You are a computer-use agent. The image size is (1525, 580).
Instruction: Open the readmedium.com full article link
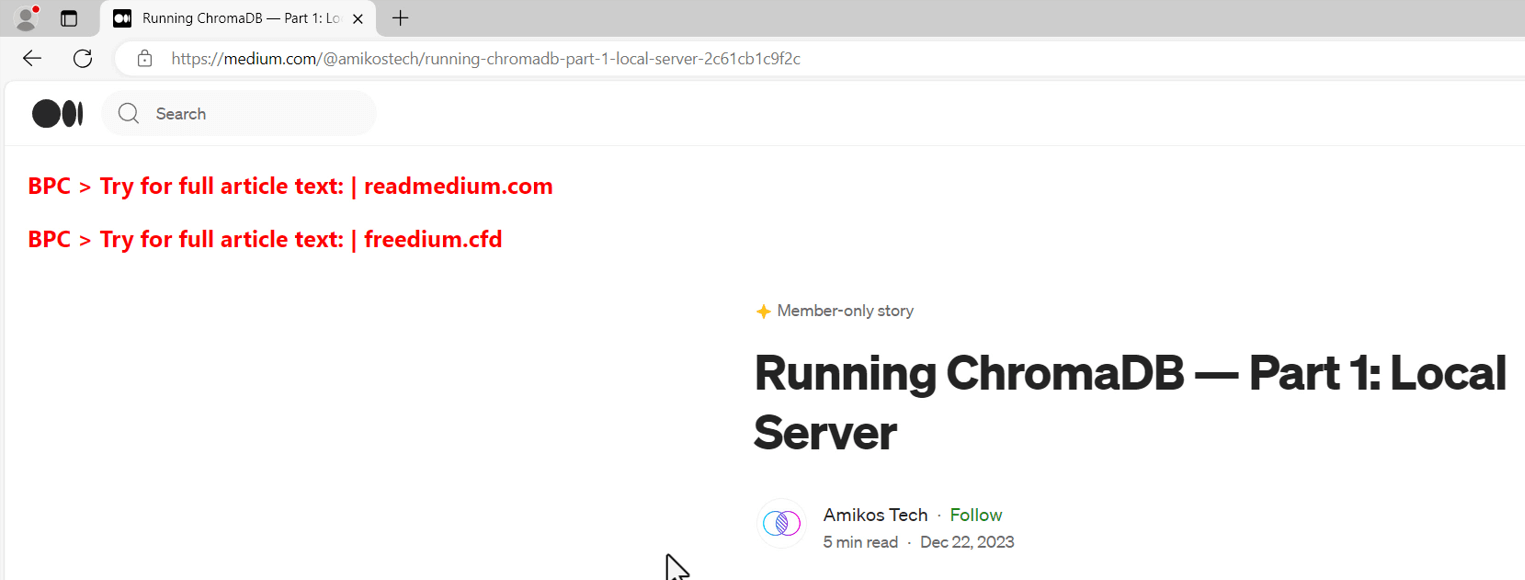[458, 186]
